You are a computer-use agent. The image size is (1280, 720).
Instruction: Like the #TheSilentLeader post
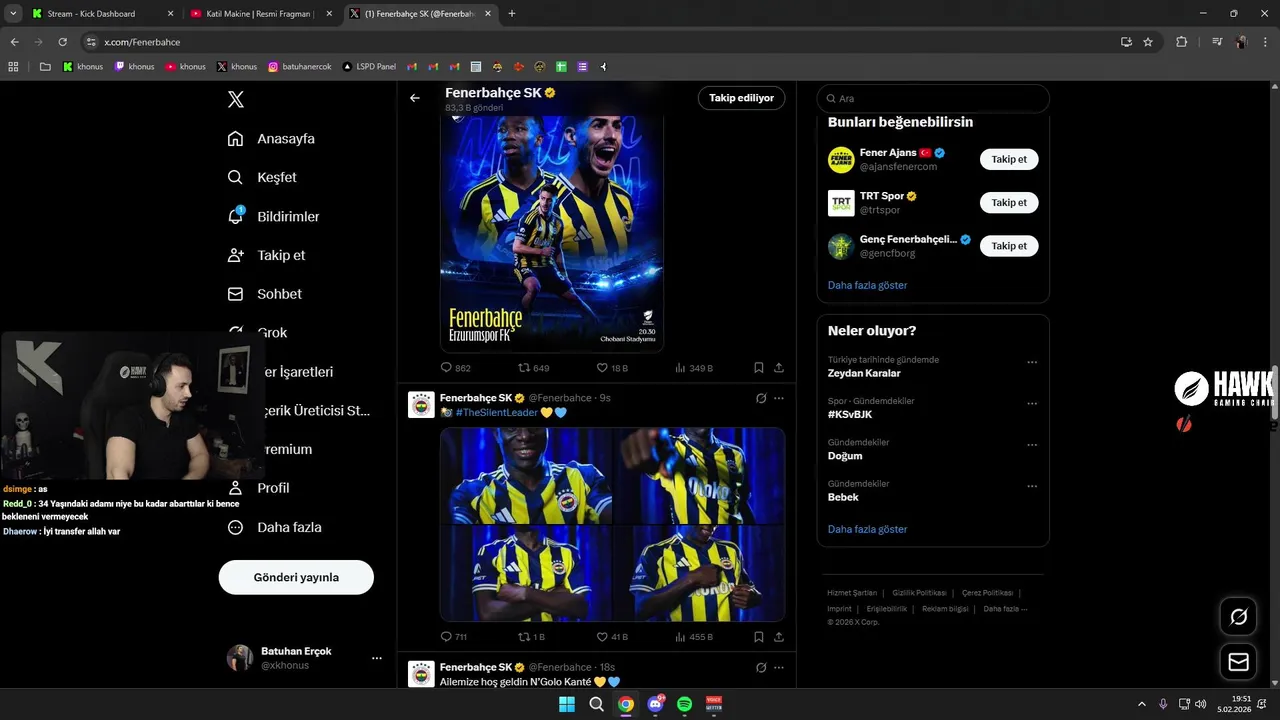(612, 636)
